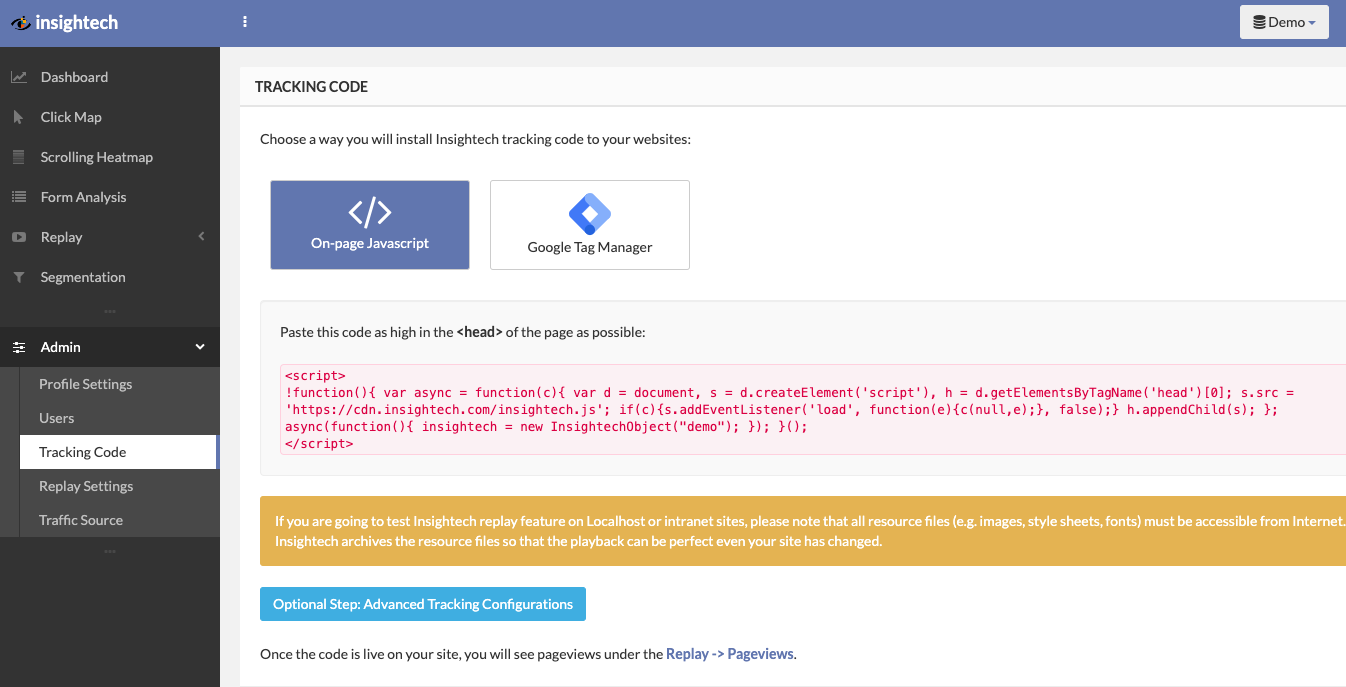The height and width of the screenshot is (687, 1346).
Task: Open Scrolling Heatmap page
Action: point(110,157)
